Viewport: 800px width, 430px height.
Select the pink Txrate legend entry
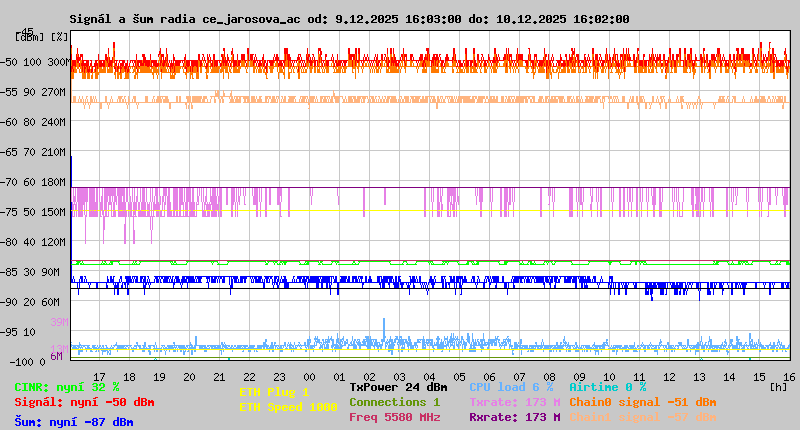[x=514, y=402]
